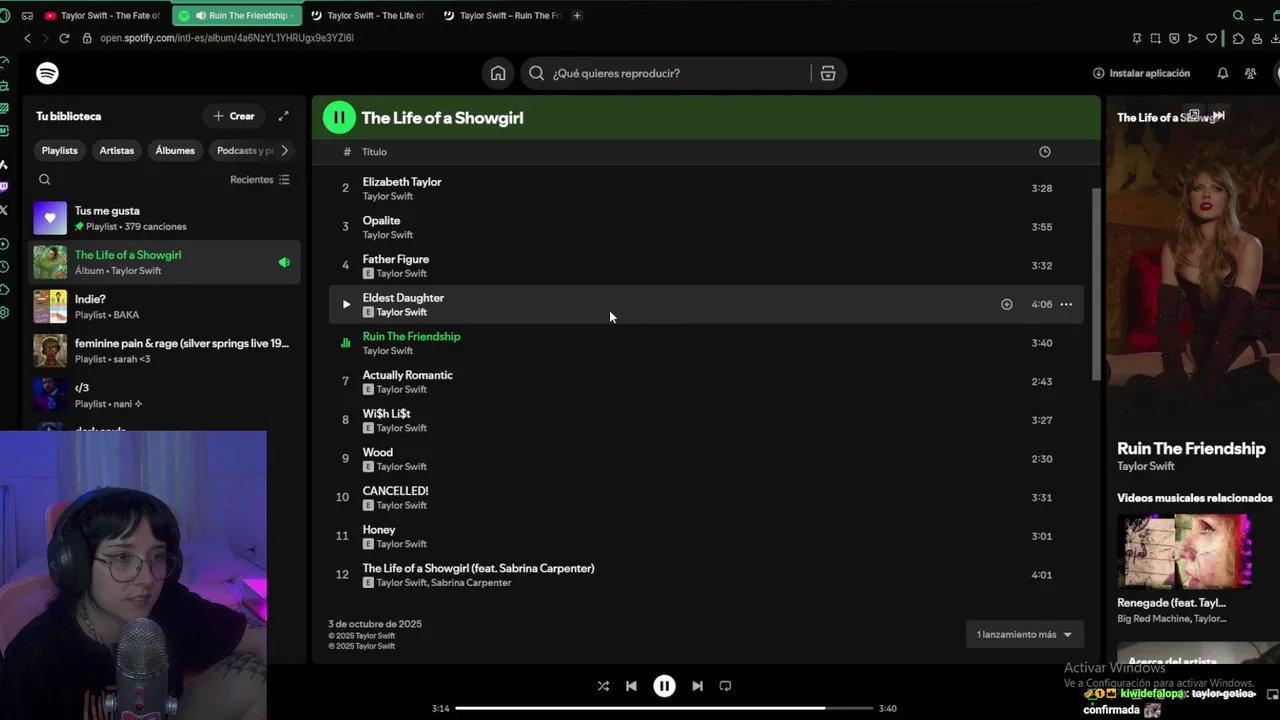Expand the library panel with arrows icon

pyautogui.click(x=283, y=116)
